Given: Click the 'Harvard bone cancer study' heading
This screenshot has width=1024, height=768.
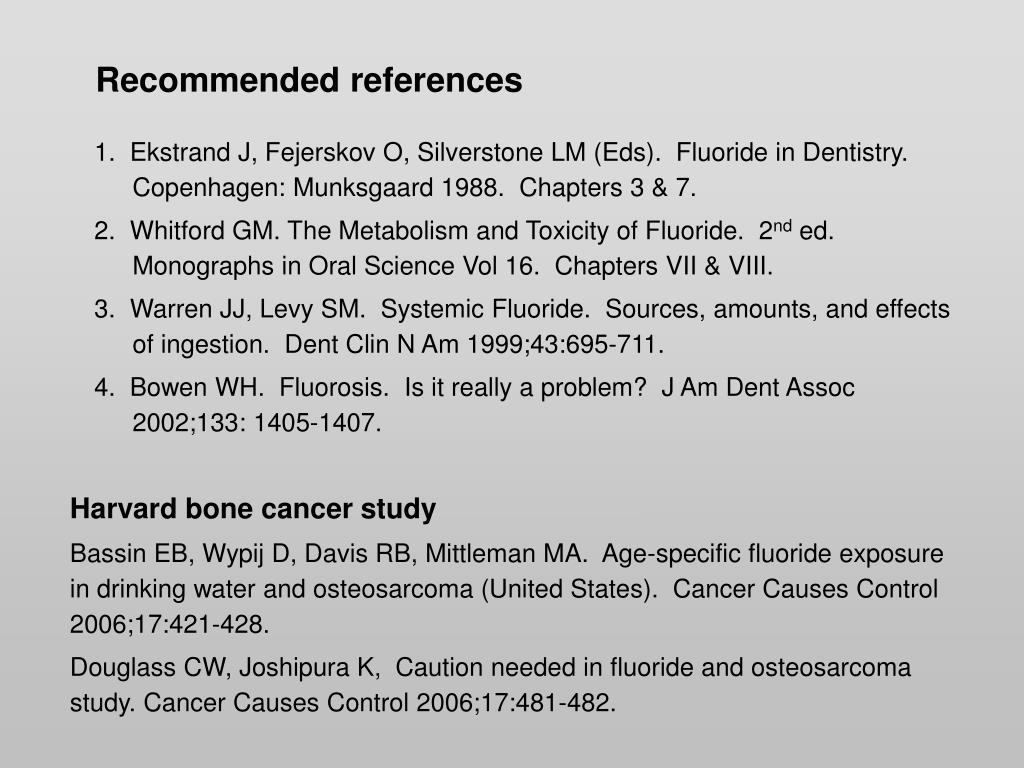Looking at the screenshot, I should pos(253,509).
